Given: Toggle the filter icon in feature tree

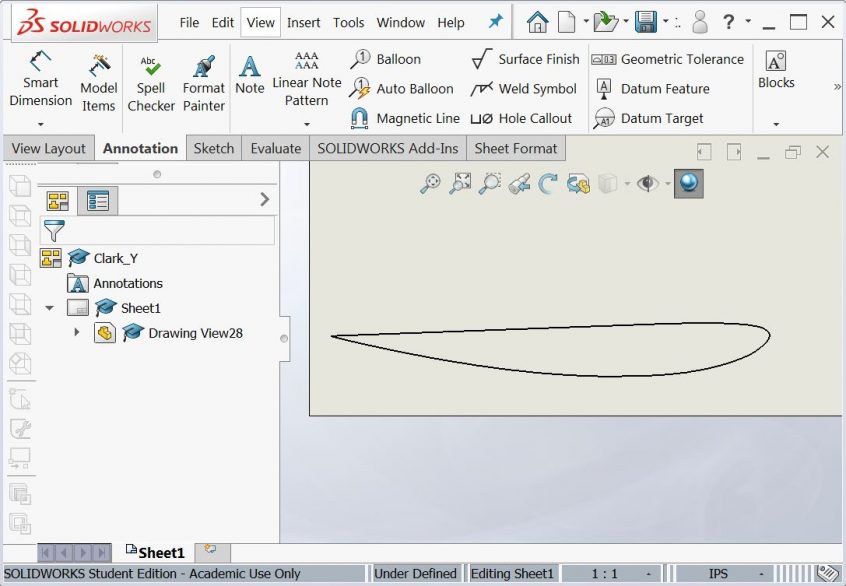Looking at the screenshot, I should tap(54, 231).
